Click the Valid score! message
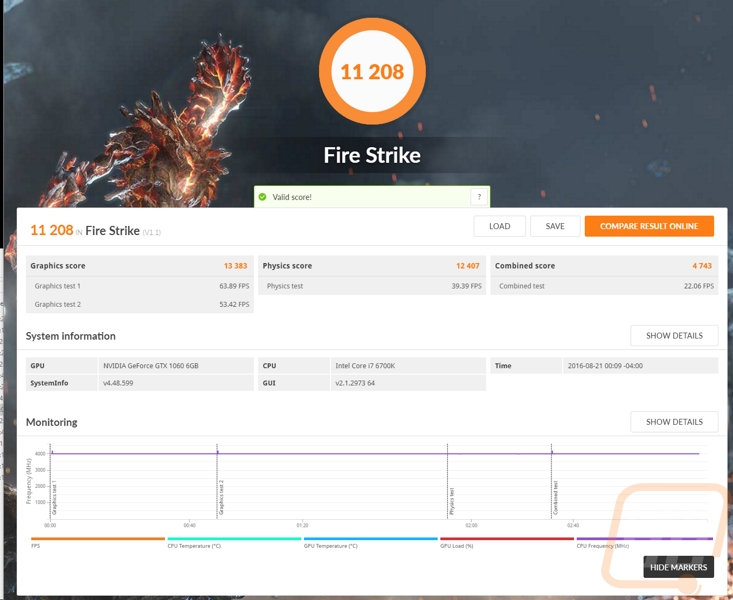Screen dimensions: 733x600 tap(292, 197)
